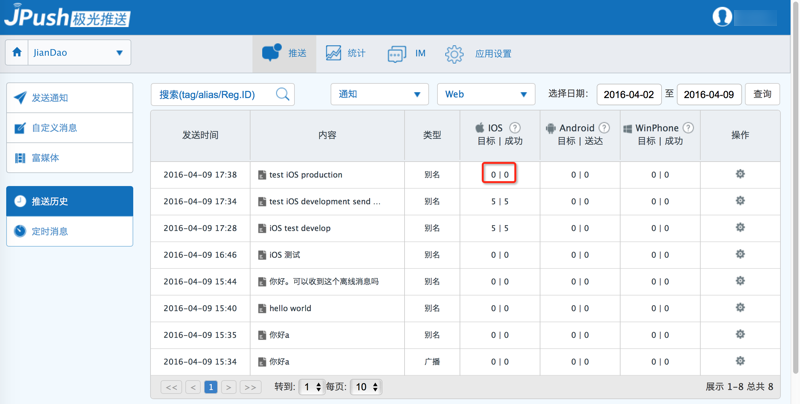Viewport: 800px width, 404px height.
Task: Edit the end date 2016-04-09
Action: pos(709,94)
